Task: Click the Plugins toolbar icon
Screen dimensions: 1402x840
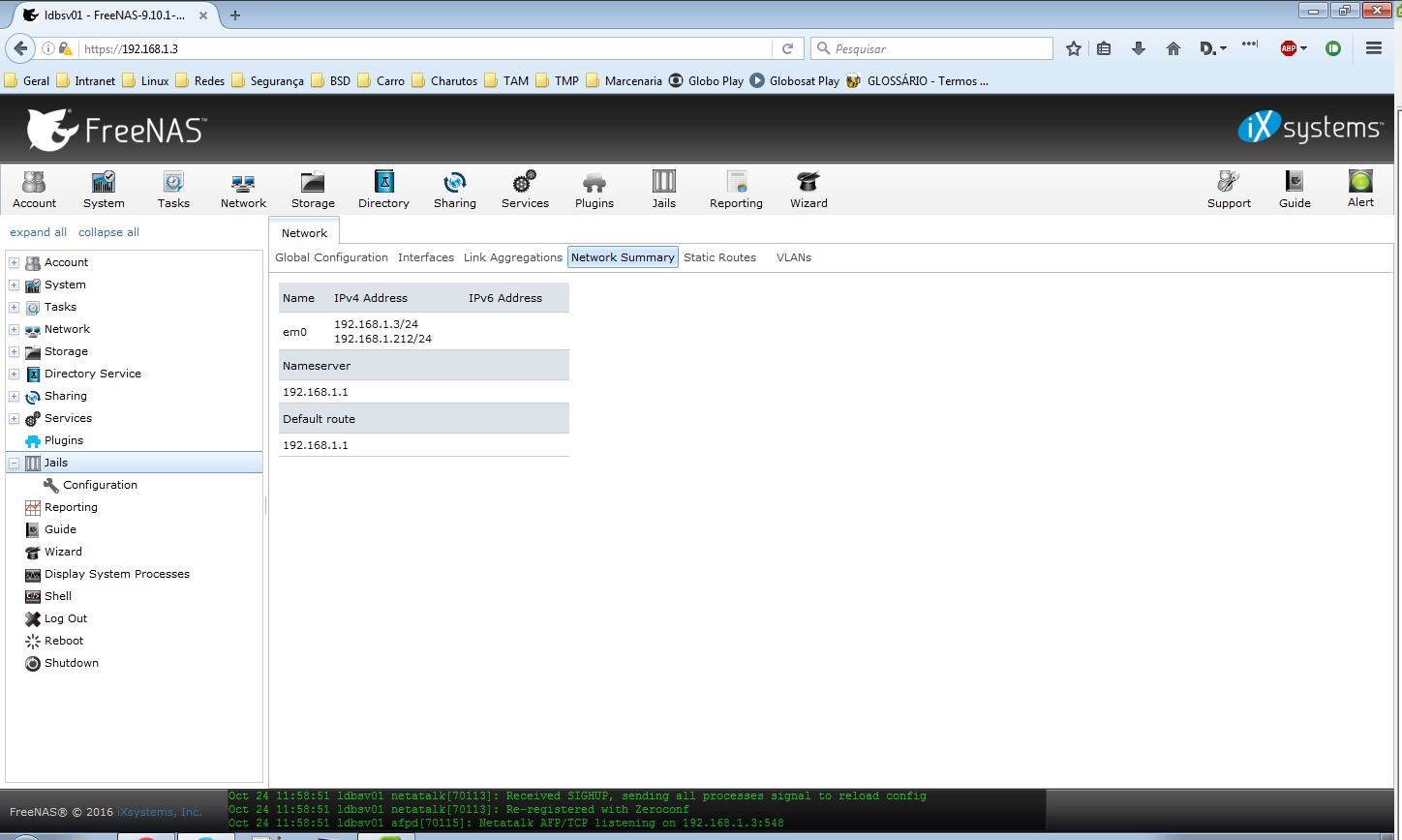Action: coord(594,189)
